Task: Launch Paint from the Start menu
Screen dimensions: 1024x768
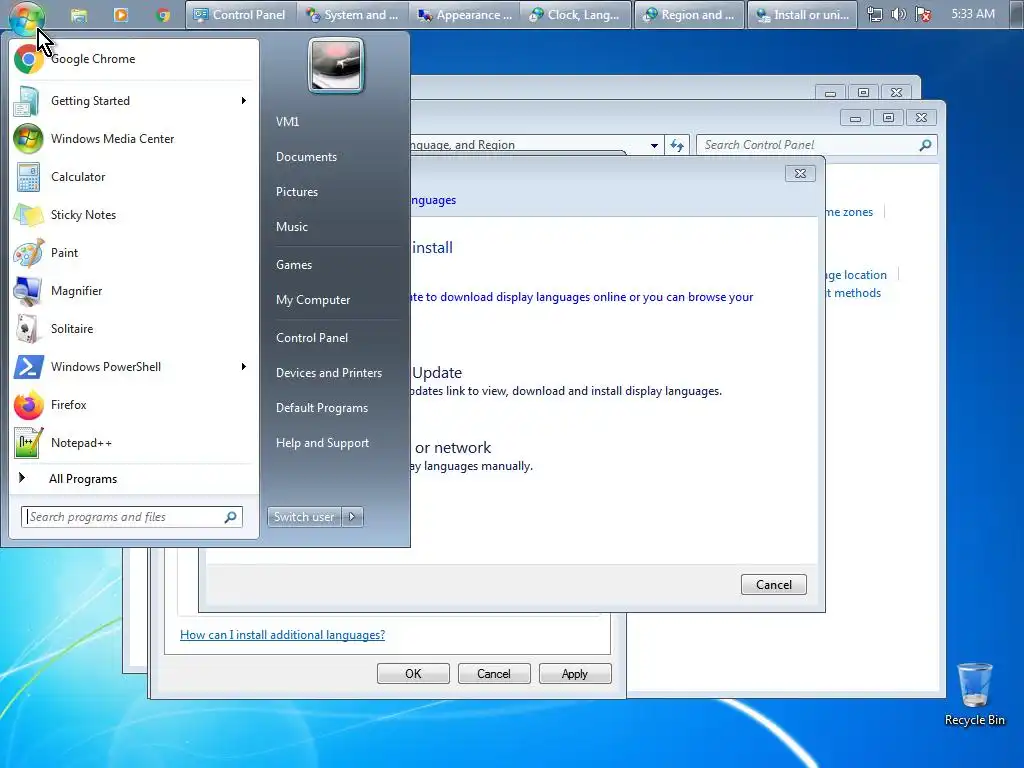Action: point(134,253)
